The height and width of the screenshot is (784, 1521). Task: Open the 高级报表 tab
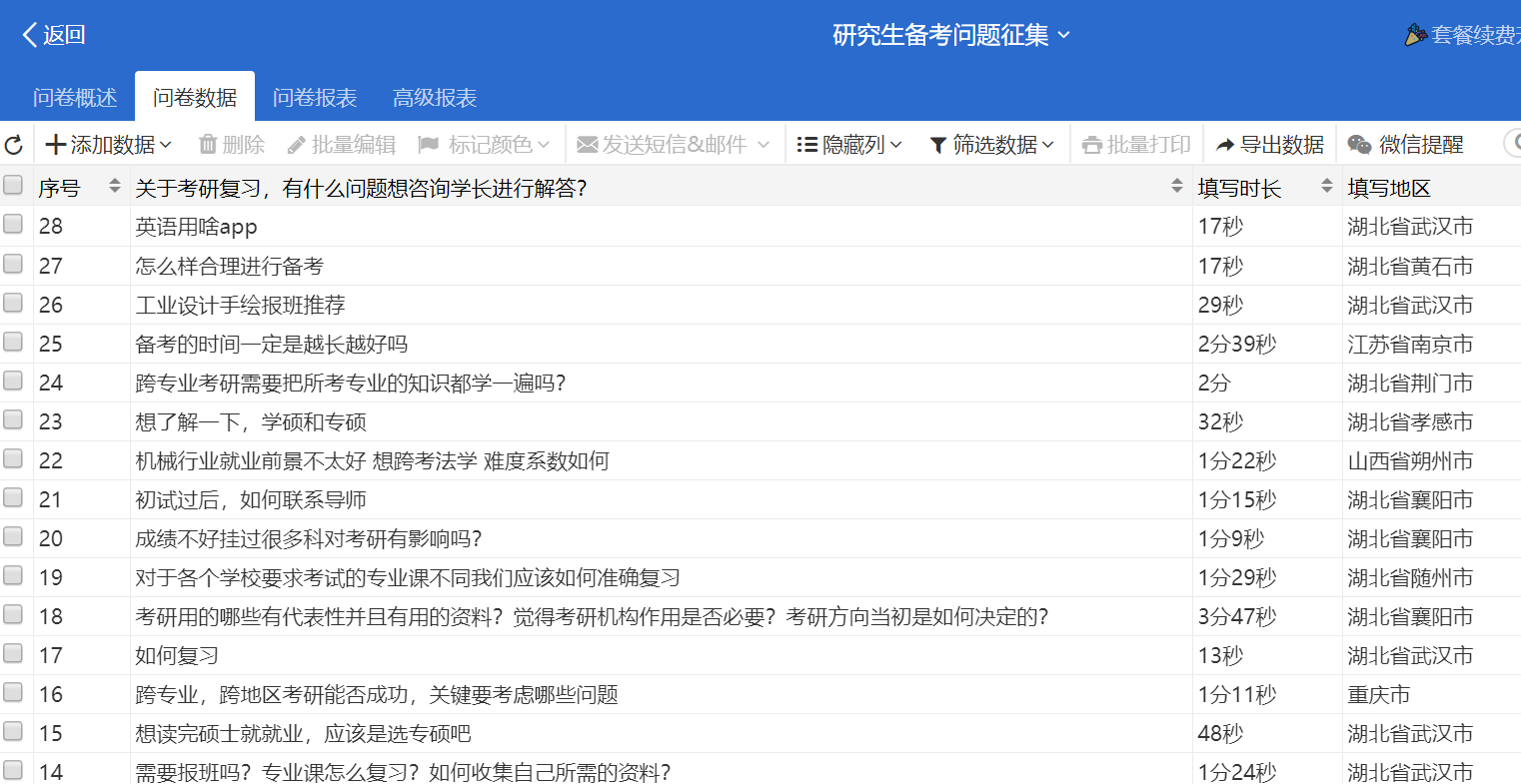[x=435, y=98]
